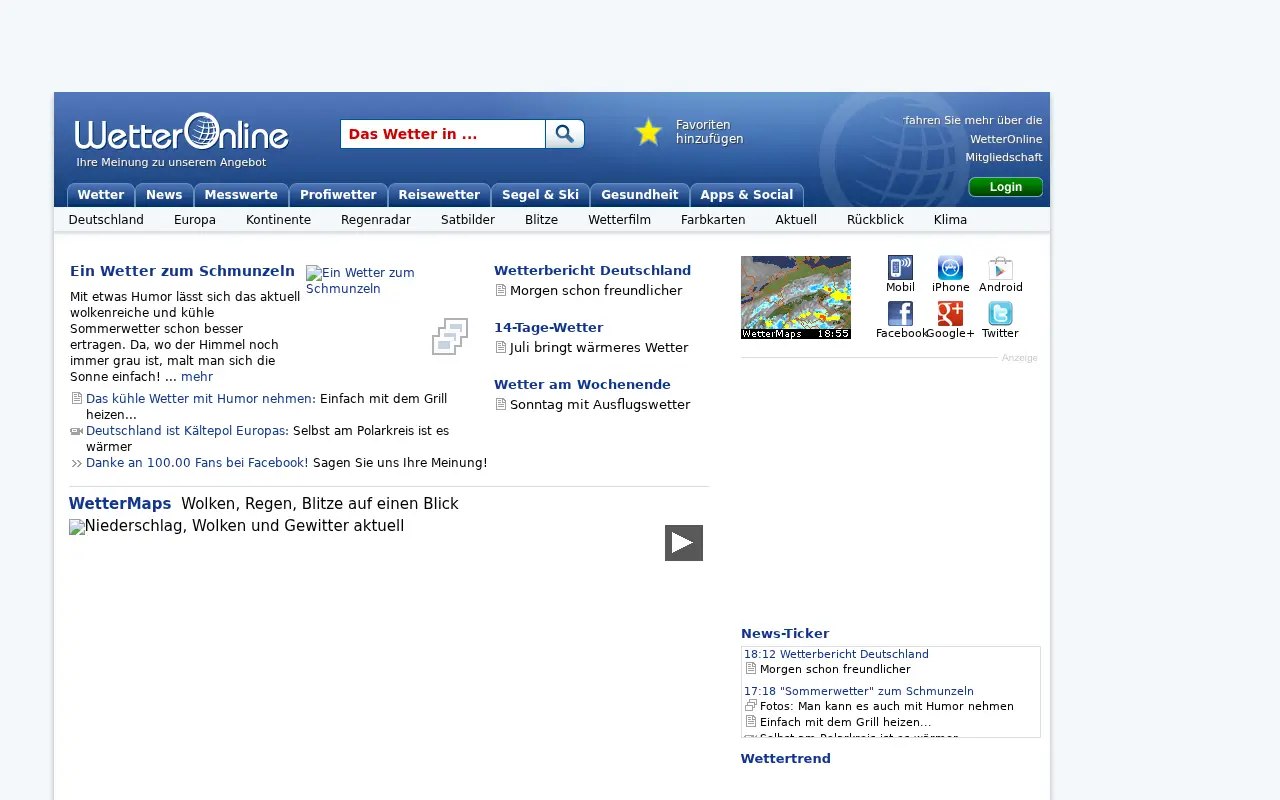The width and height of the screenshot is (1280, 800).
Task: Click Favoriten hinzufügen link
Action: point(710,132)
